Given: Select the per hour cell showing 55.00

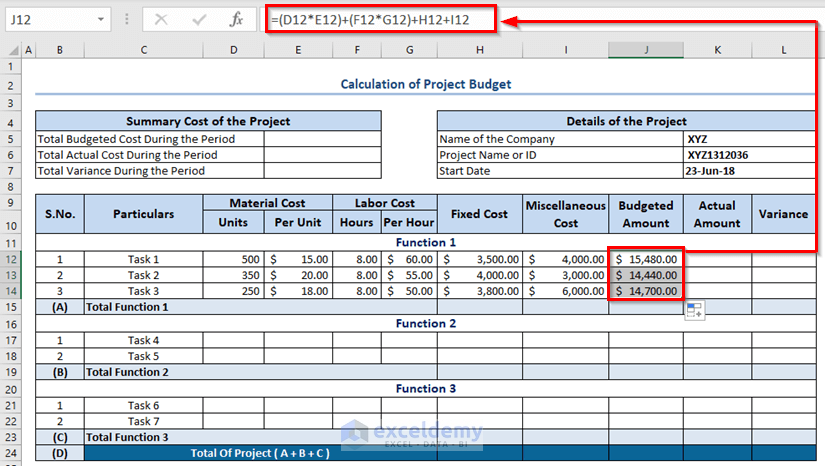Looking at the screenshot, I should pyautogui.click(x=409, y=275).
